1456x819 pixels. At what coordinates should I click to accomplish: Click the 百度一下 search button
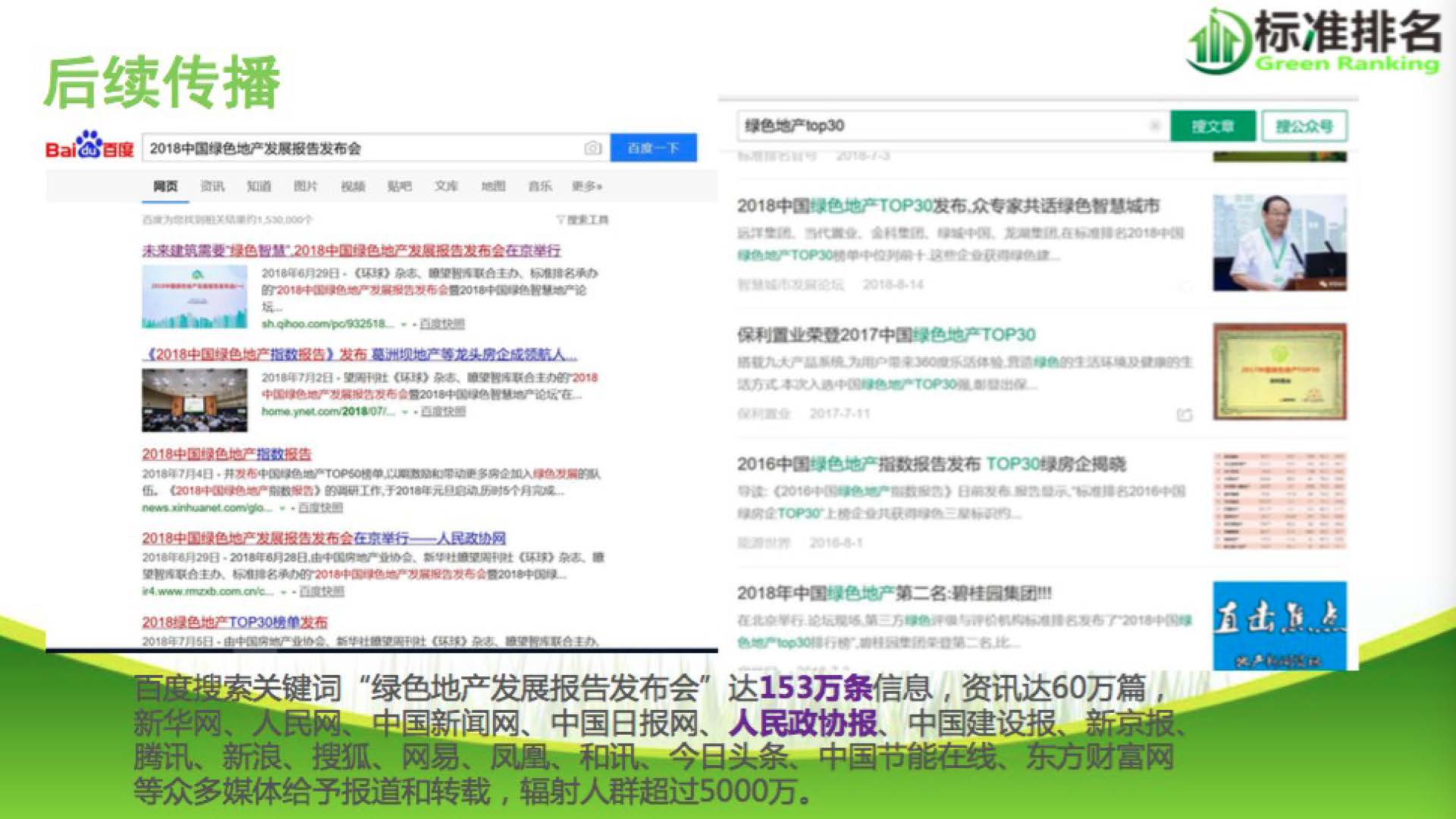tap(653, 148)
